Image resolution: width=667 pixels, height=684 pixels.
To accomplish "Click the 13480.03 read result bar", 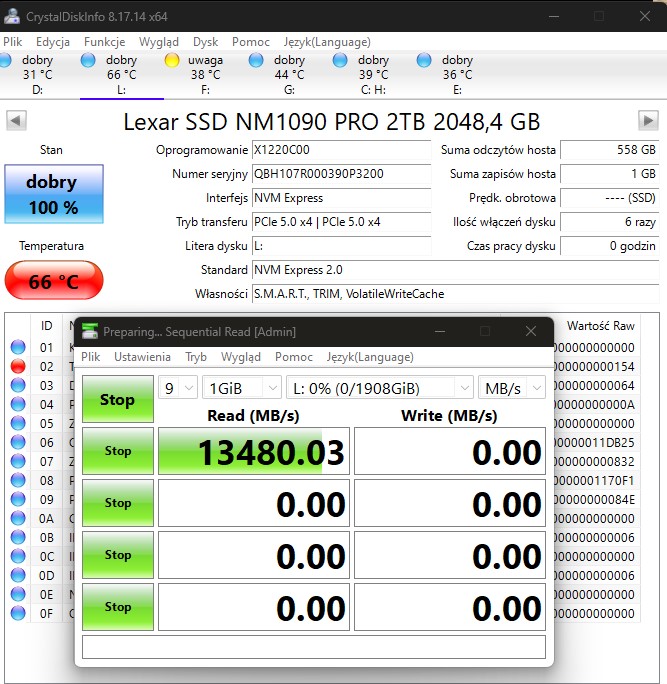I will [x=254, y=452].
